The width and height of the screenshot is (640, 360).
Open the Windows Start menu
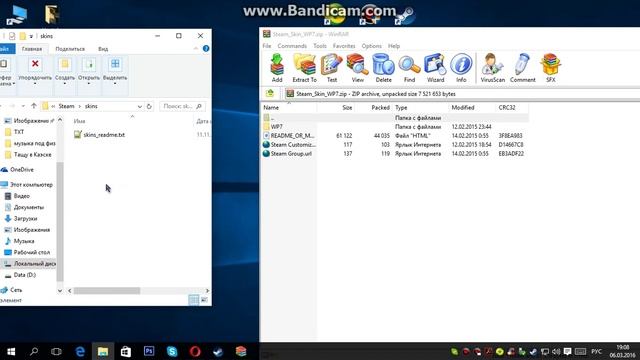[x=11, y=351]
